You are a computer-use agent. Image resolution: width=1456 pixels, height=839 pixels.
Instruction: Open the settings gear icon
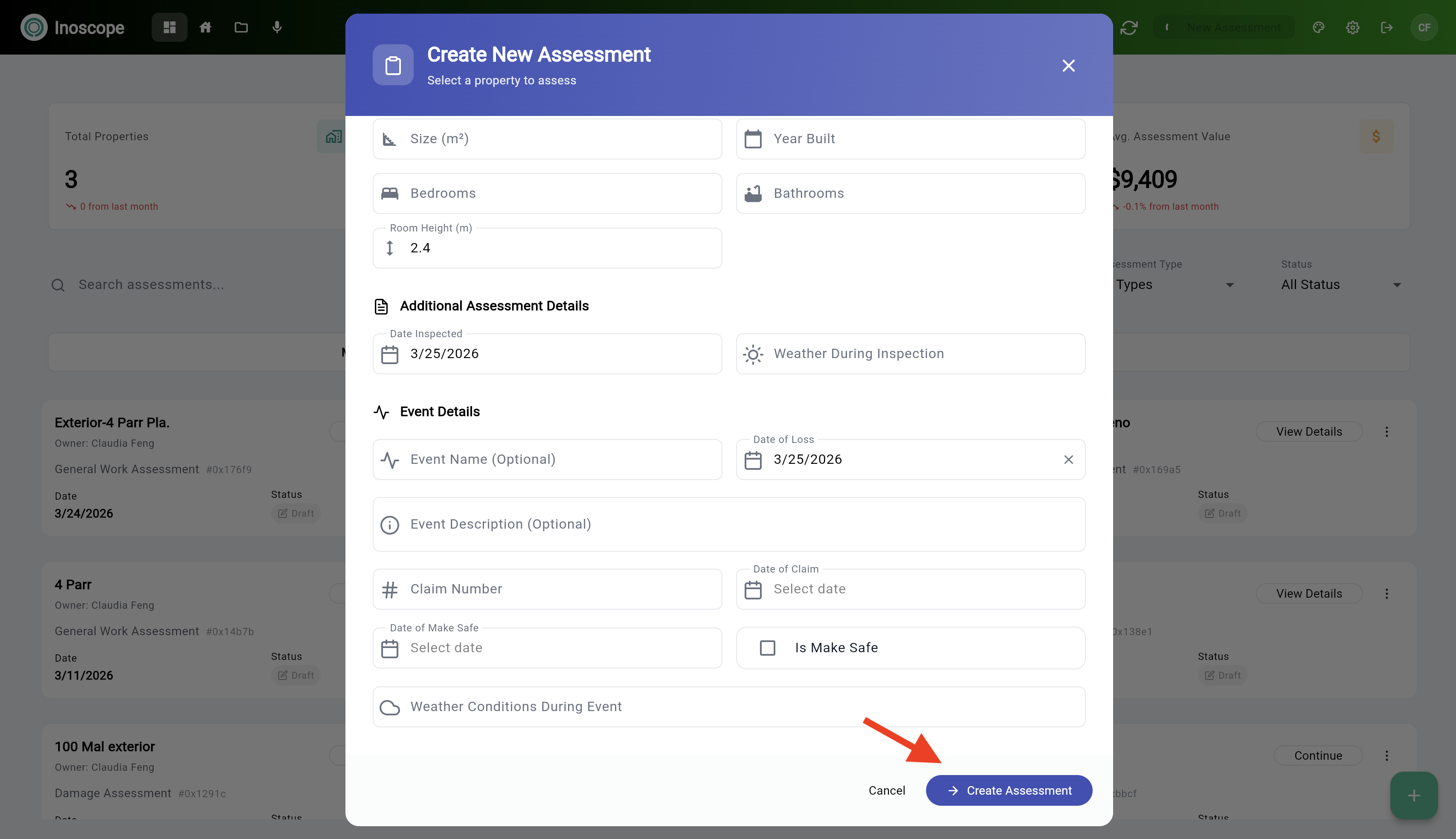[x=1353, y=27]
